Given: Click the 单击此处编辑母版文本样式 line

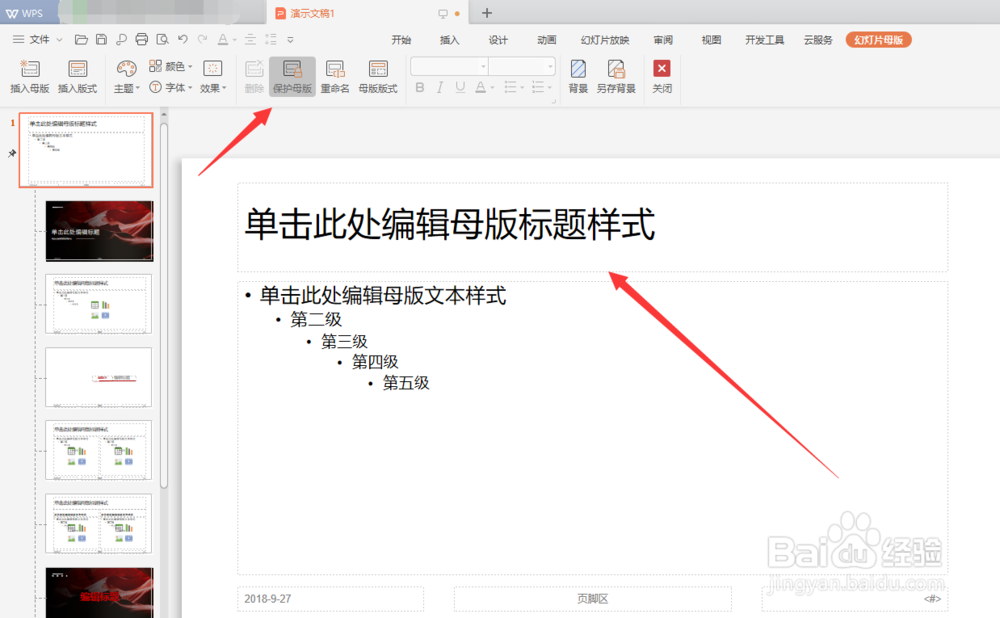Looking at the screenshot, I should point(383,295).
